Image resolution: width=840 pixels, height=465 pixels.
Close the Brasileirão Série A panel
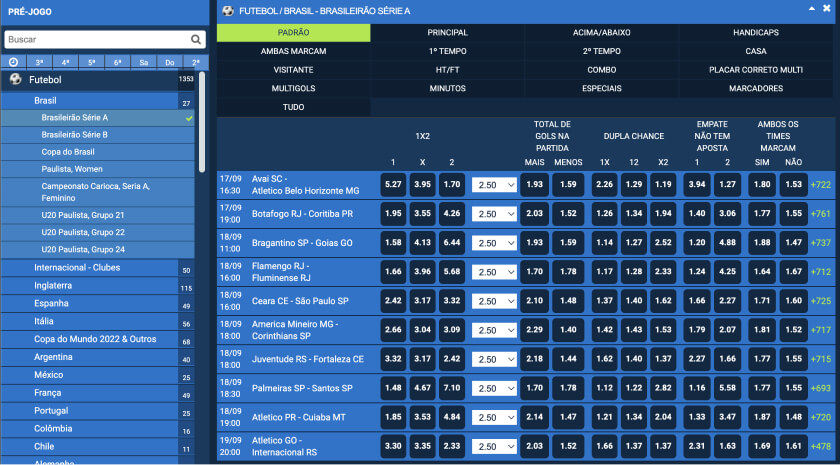[827, 9]
